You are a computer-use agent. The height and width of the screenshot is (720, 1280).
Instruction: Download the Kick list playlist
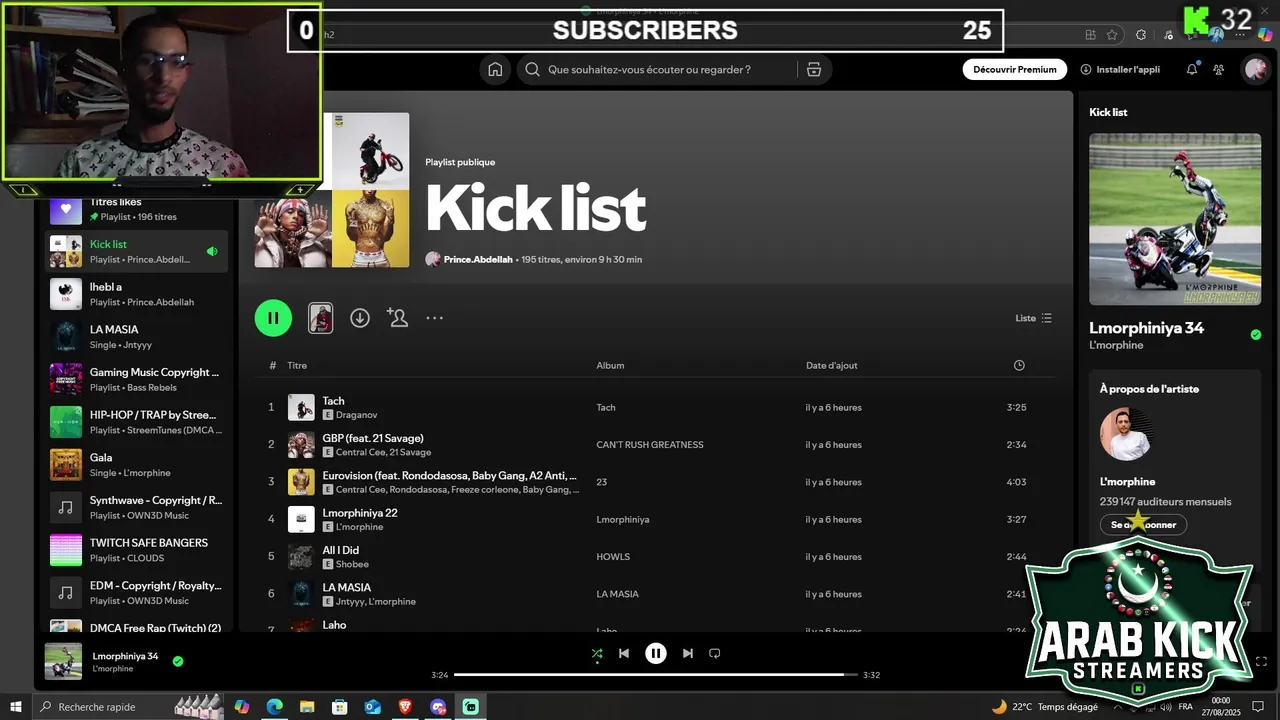pyautogui.click(x=360, y=318)
